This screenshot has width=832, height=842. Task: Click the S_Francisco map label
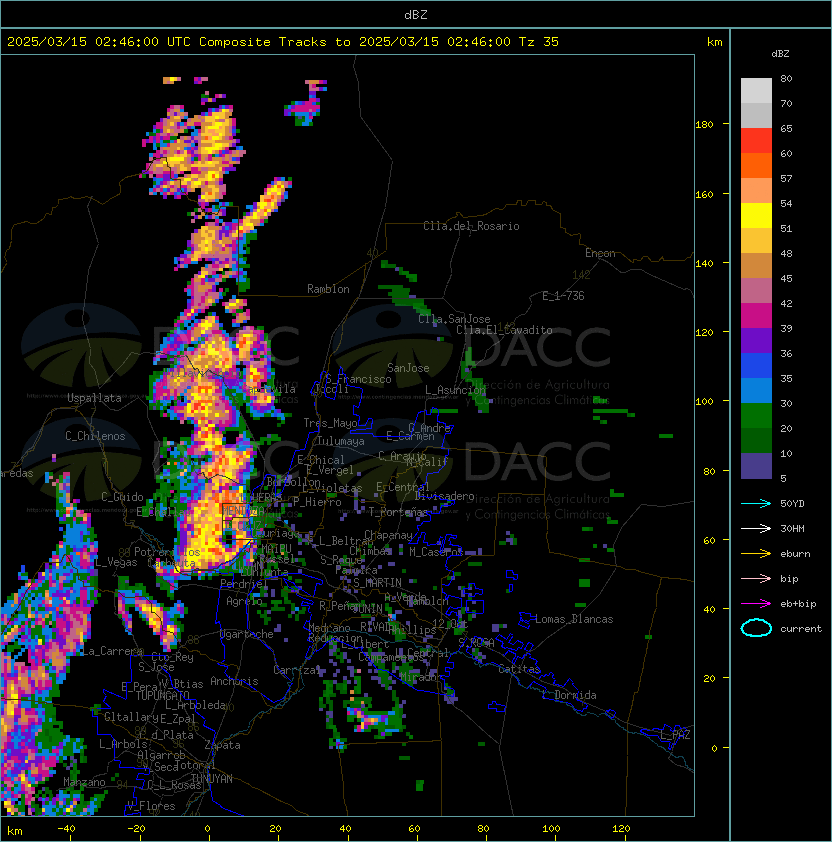[358, 379]
